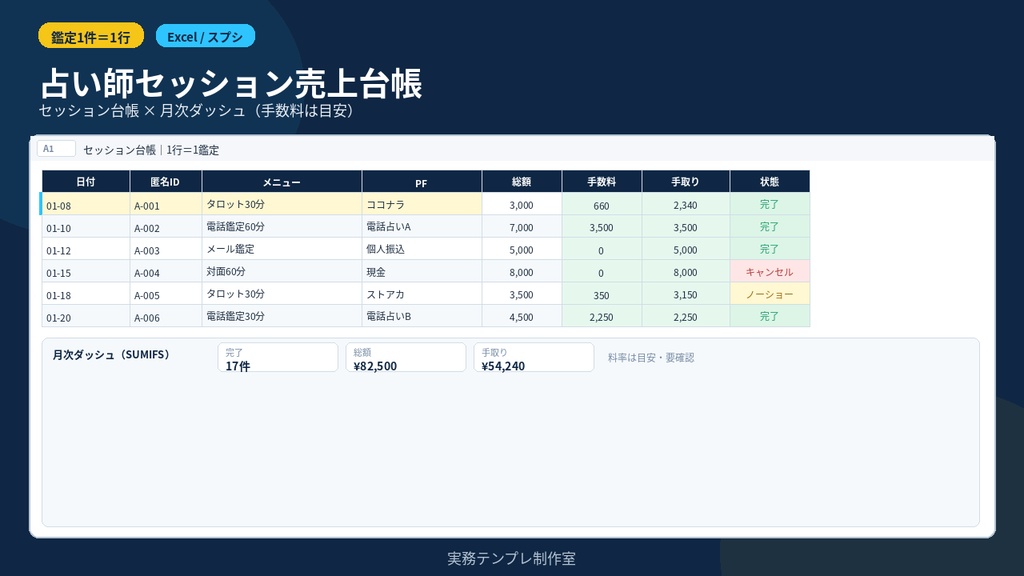Click the 占い師セッション売上台帳 title

point(231,83)
